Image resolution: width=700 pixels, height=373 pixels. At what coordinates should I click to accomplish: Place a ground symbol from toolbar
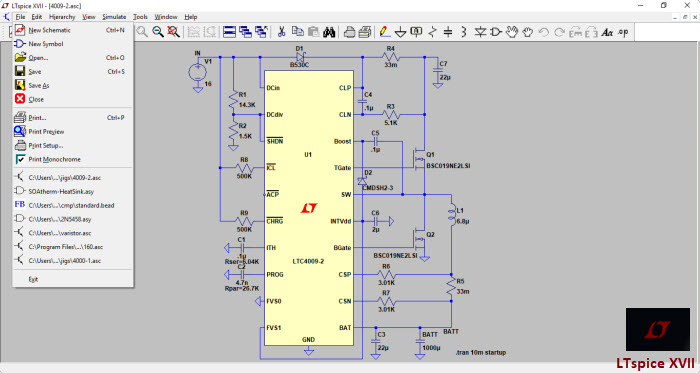[x=400, y=32]
